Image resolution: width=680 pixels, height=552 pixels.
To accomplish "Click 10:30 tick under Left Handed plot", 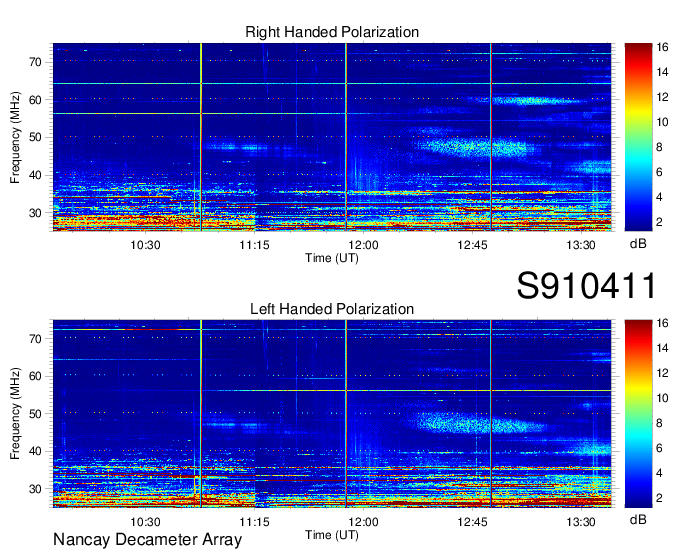I will pyautogui.click(x=145, y=522).
